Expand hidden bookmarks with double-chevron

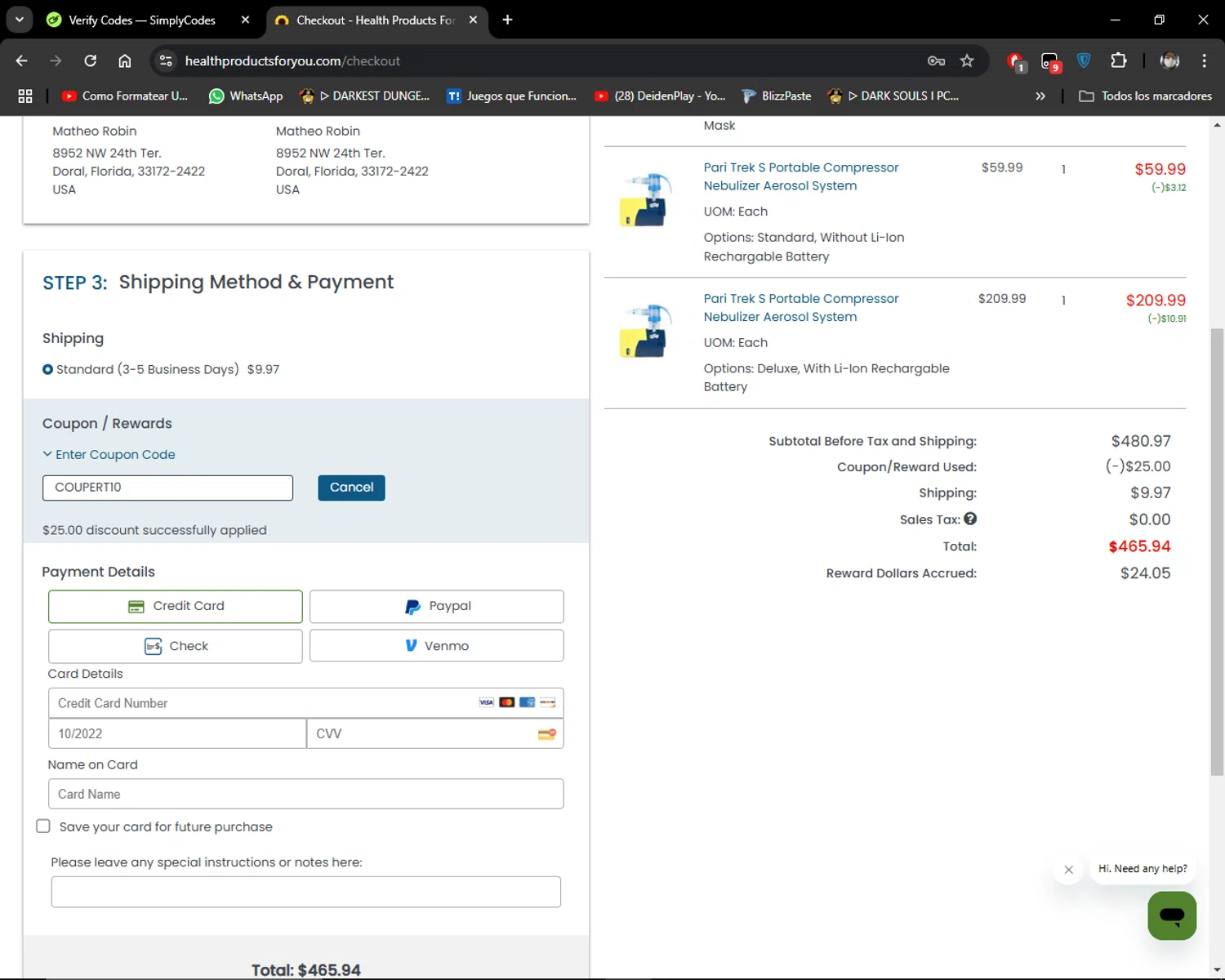tap(1040, 96)
